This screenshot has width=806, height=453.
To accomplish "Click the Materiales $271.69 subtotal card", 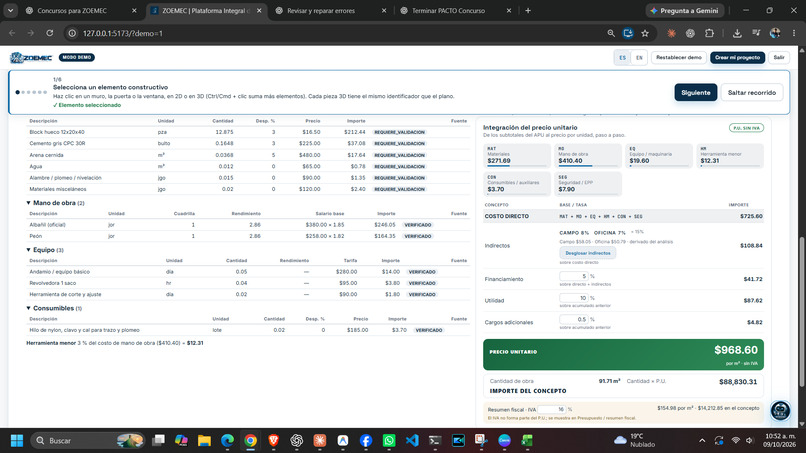I will pos(517,155).
